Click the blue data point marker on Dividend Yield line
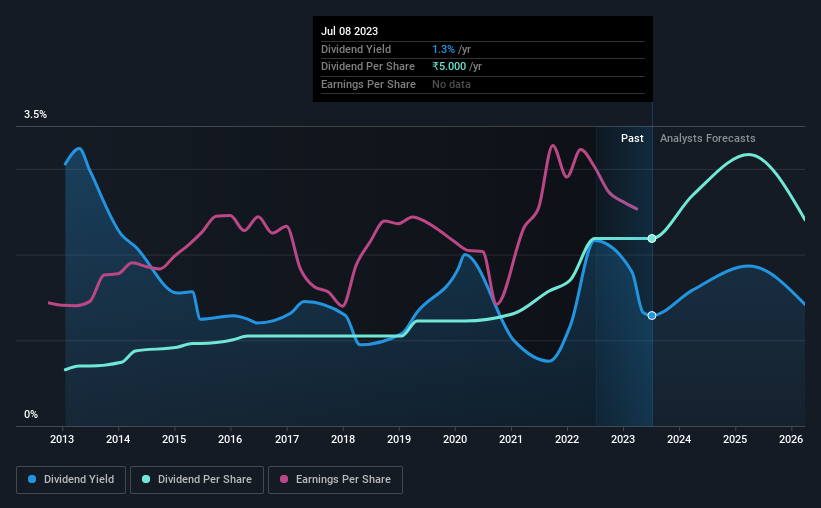Viewport: 821px width, 508px height. tap(652, 315)
